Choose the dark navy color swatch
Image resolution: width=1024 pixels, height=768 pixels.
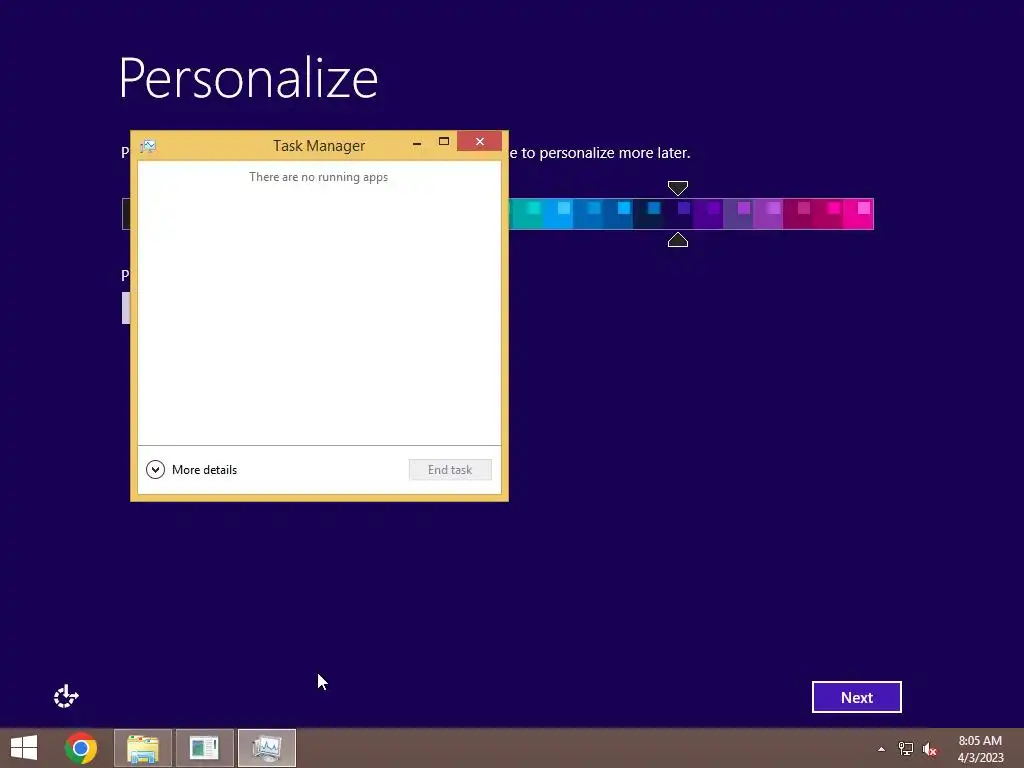coord(648,214)
